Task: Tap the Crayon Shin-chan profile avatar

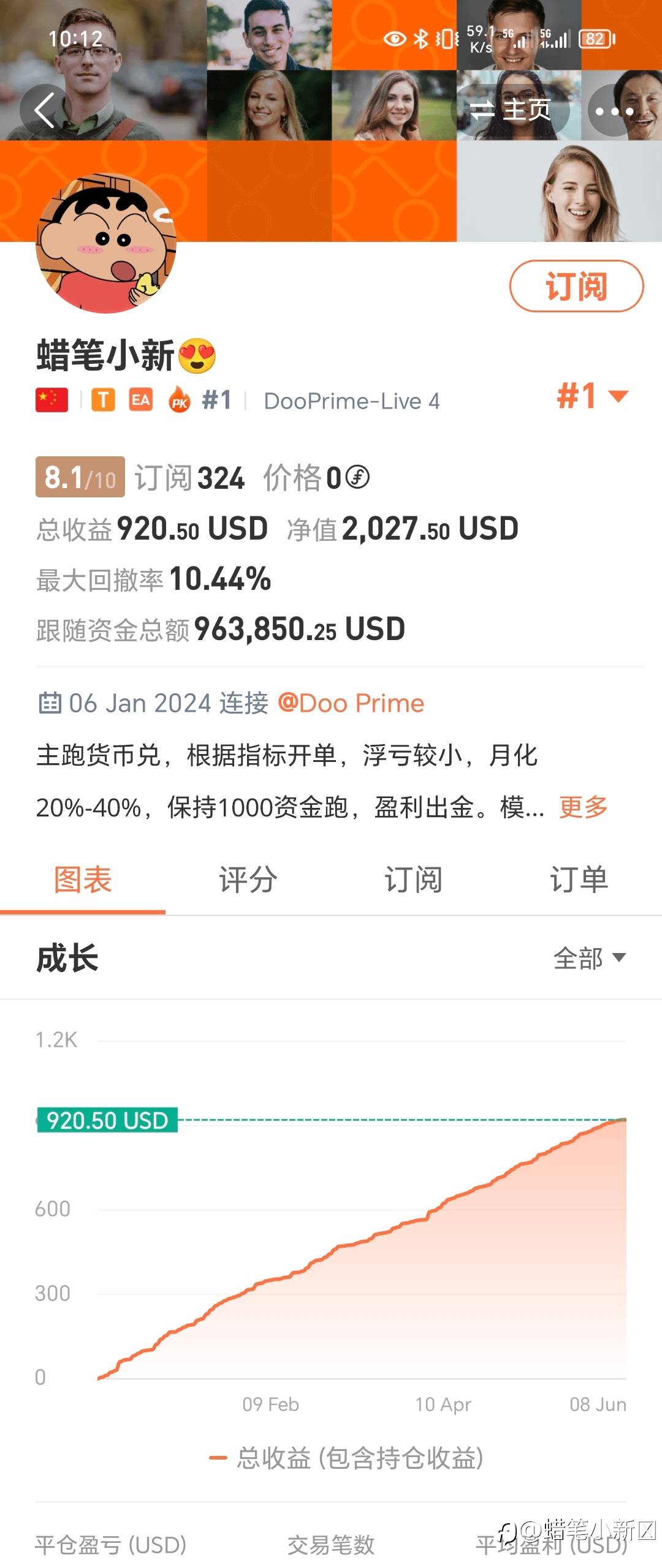Action: click(107, 244)
